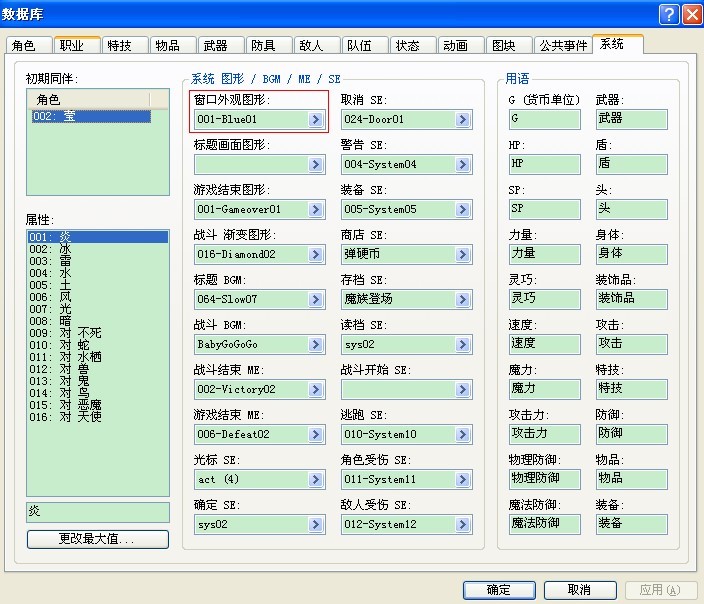Click the HP term input field
This screenshot has width=704, height=604.
point(545,164)
